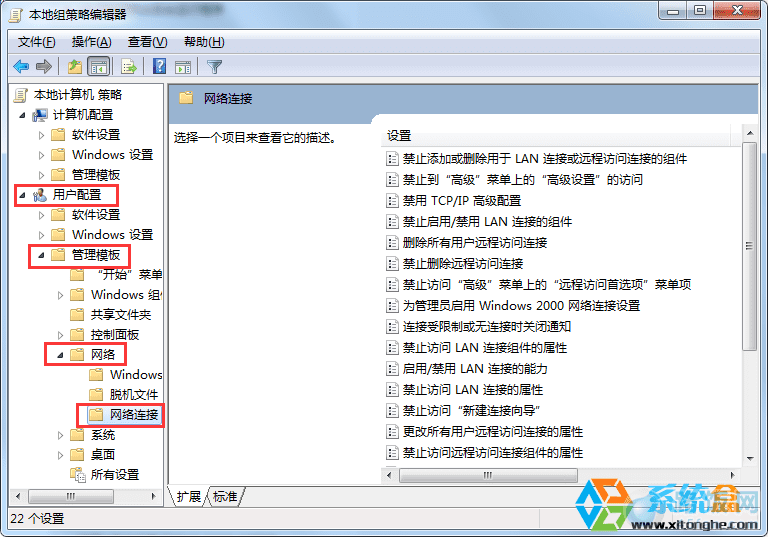Screen dimensions: 768x537
Task: Select 禁止启用/禁用 LAN 连接的组件
Action: pos(487,222)
